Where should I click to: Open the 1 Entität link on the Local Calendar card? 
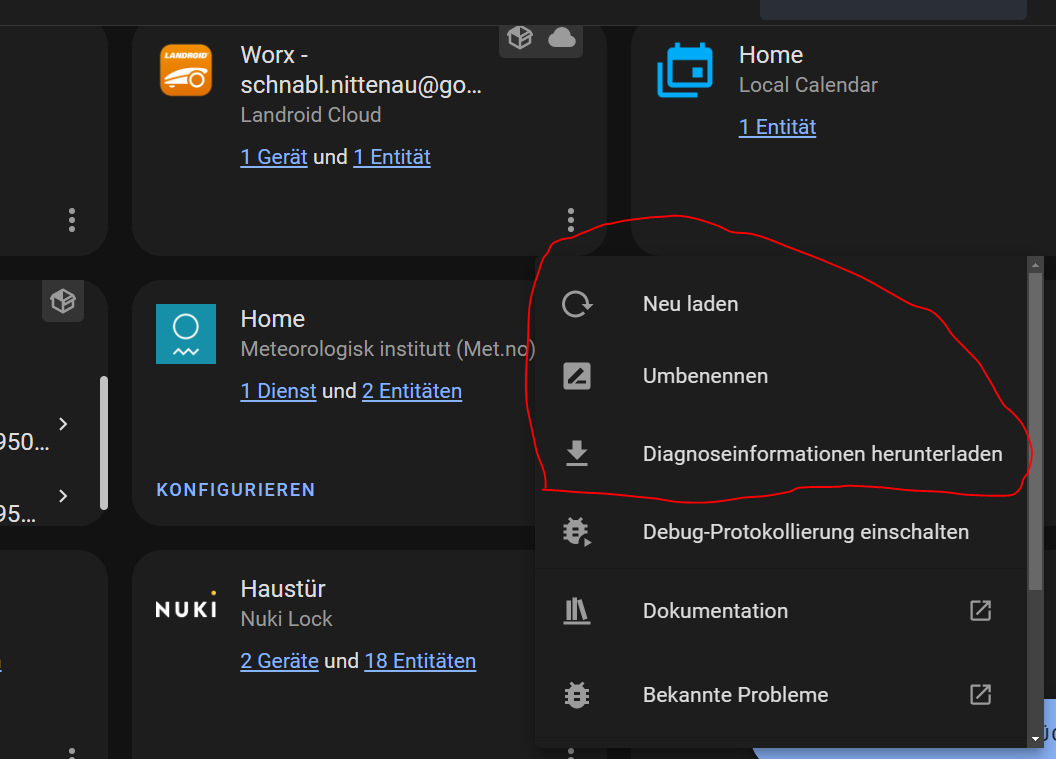pos(778,127)
